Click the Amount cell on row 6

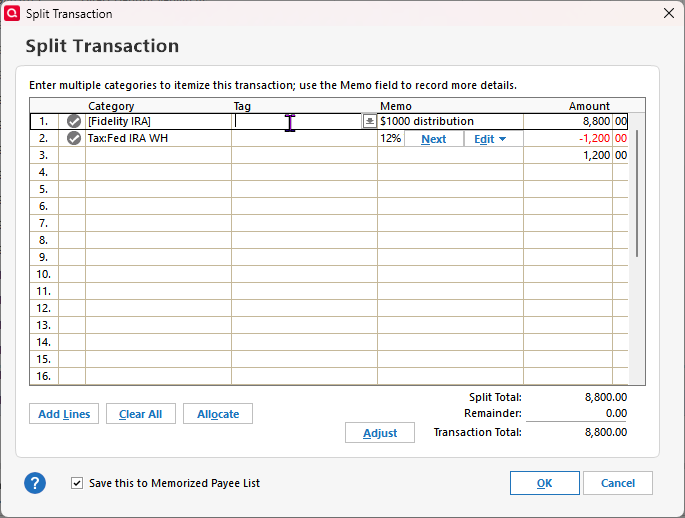pos(576,206)
